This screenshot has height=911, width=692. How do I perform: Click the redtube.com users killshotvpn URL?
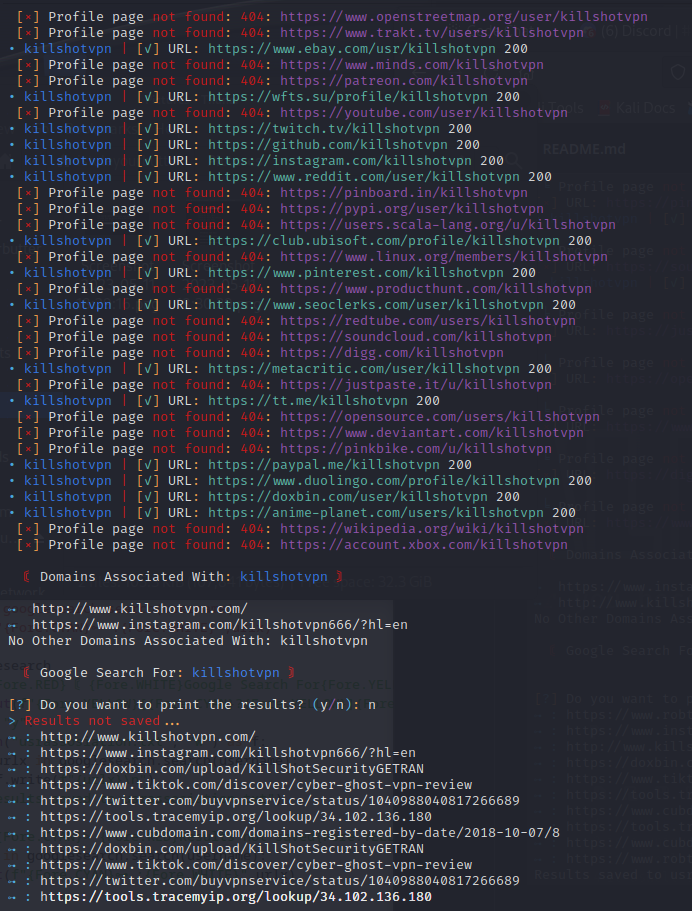click(428, 321)
